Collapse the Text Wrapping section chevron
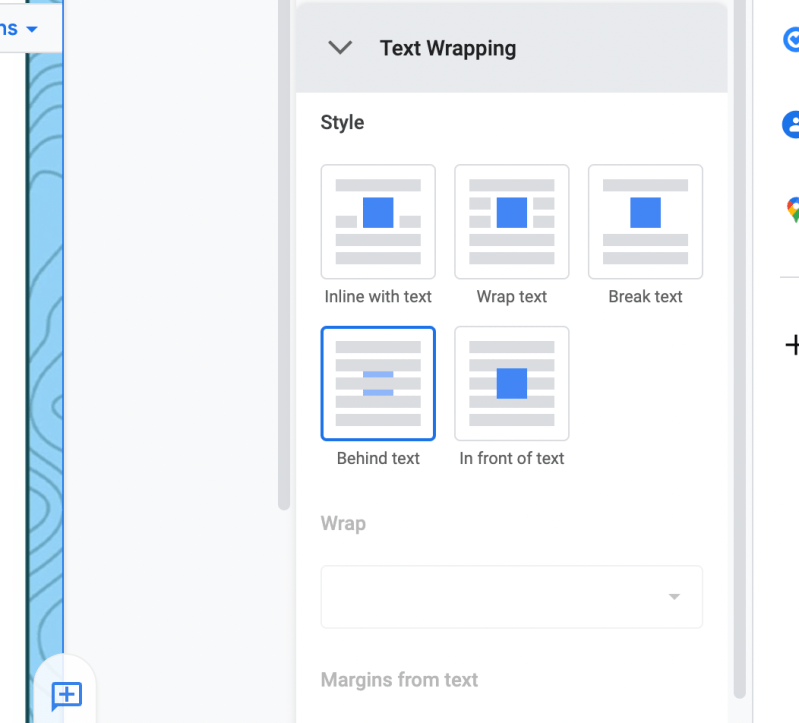Image resolution: width=799 pixels, height=723 pixels. [341, 48]
